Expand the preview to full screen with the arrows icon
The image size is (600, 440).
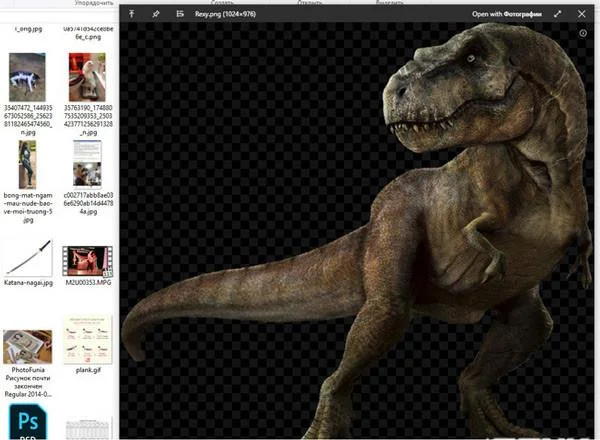558,14
